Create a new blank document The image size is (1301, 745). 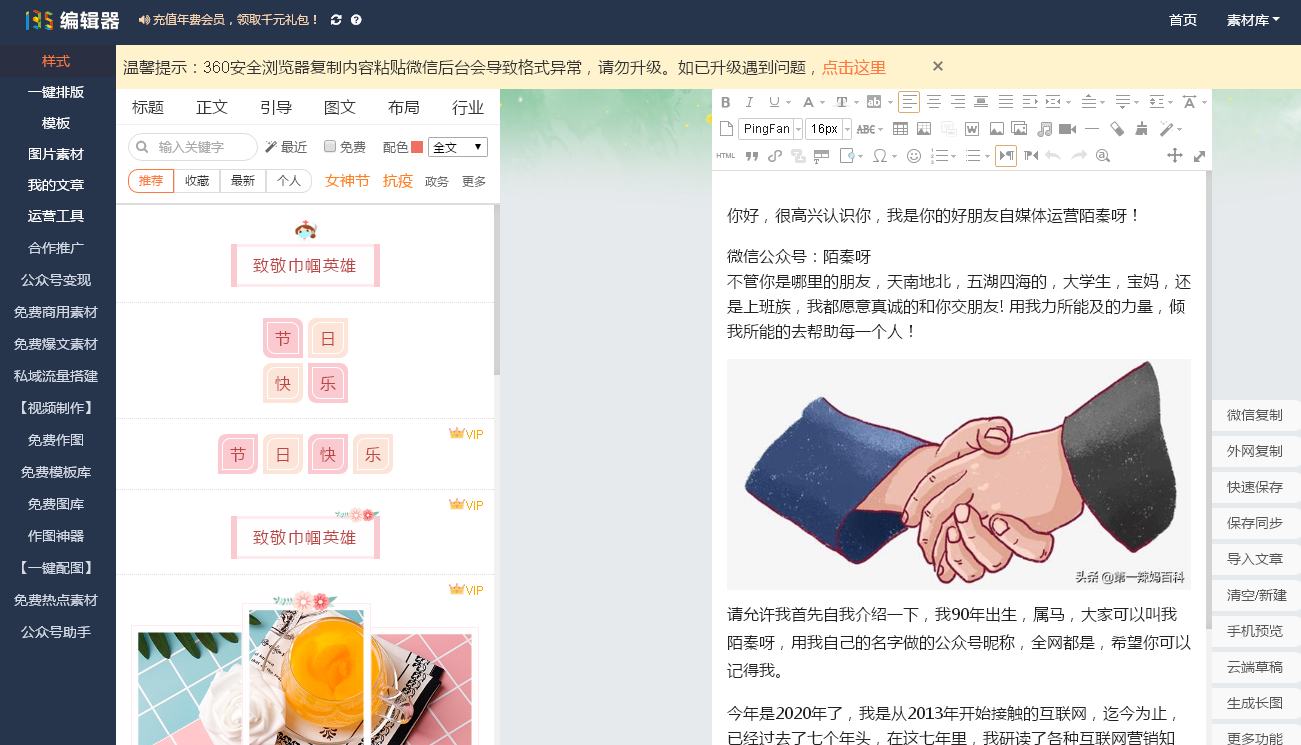click(726, 128)
